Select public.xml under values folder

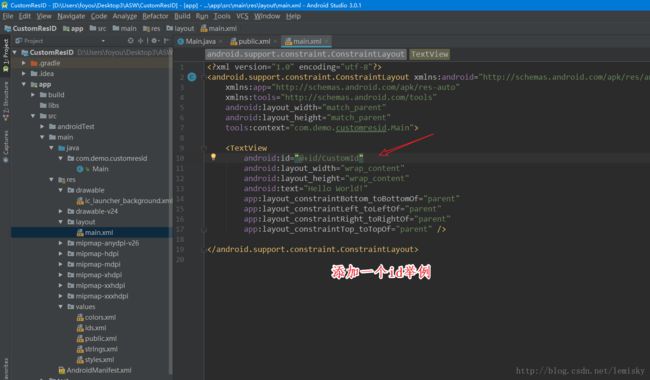(x=97, y=339)
